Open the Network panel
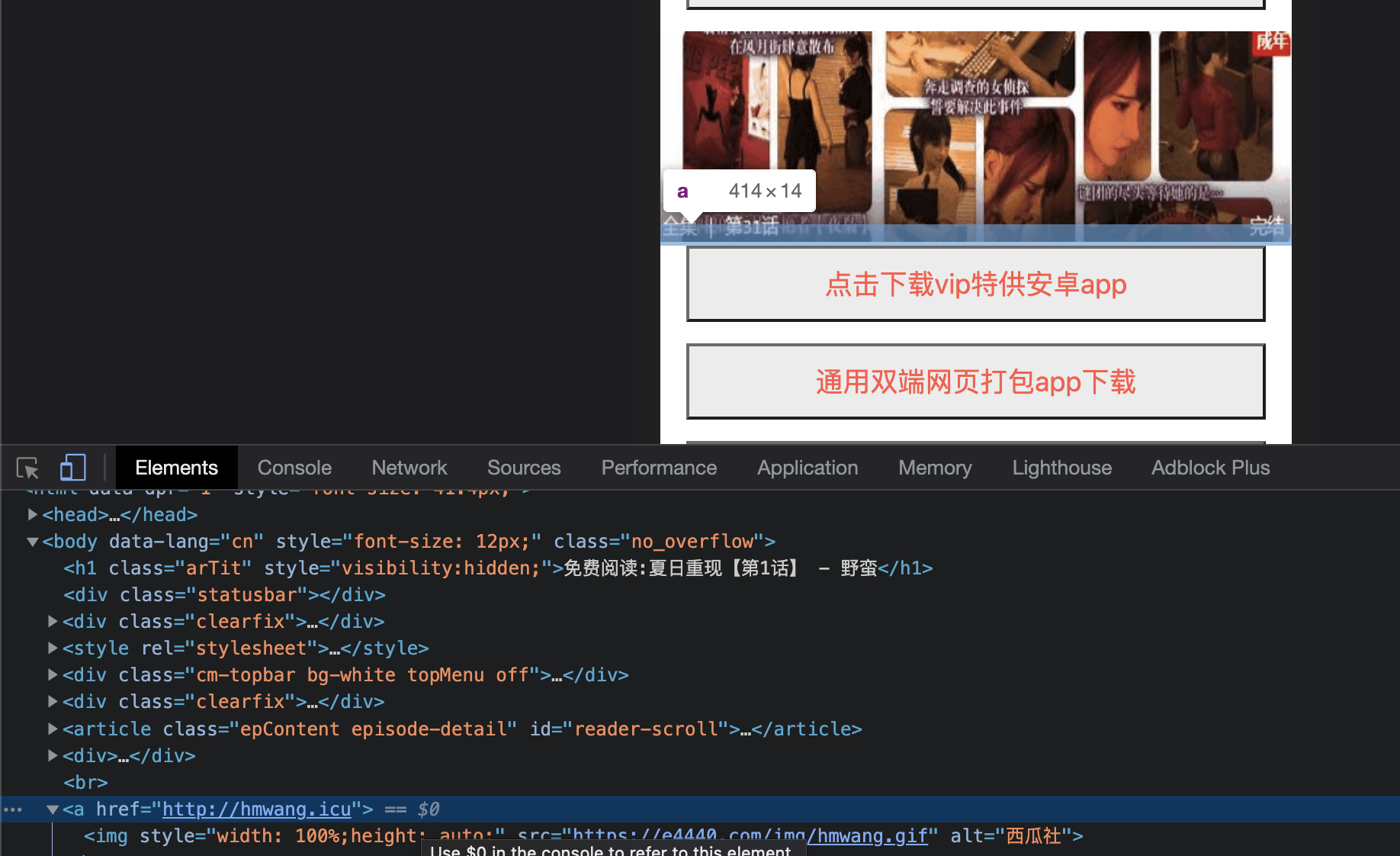This screenshot has width=1400, height=856. point(409,467)
